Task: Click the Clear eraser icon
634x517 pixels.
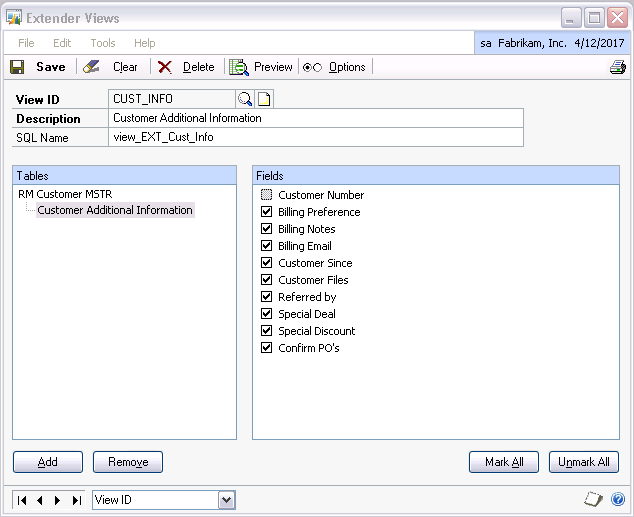Action: click(x=92, y=67)
